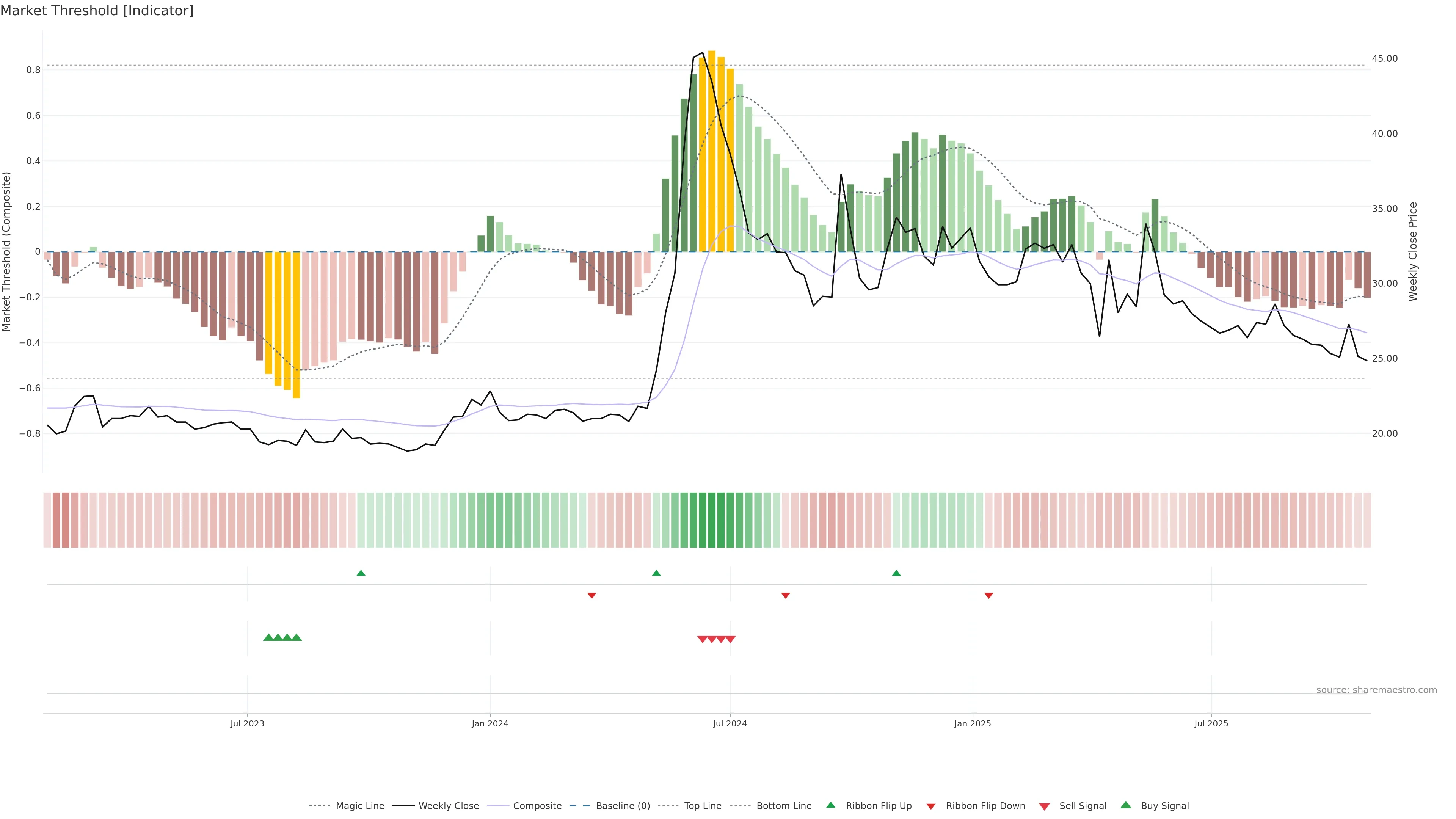The height and width of the screenshot is (819, 1456).
Task: Click first green buy signal triangle after Jul 2023
Action: click(268, 637)
